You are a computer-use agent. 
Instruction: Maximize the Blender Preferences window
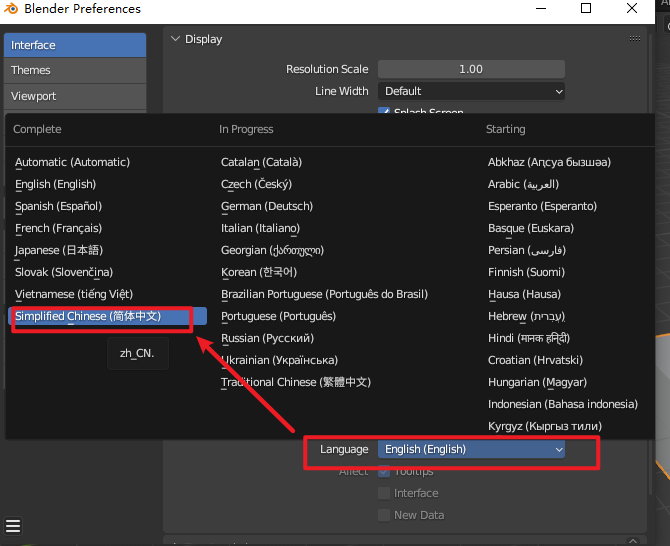[586, 9]
